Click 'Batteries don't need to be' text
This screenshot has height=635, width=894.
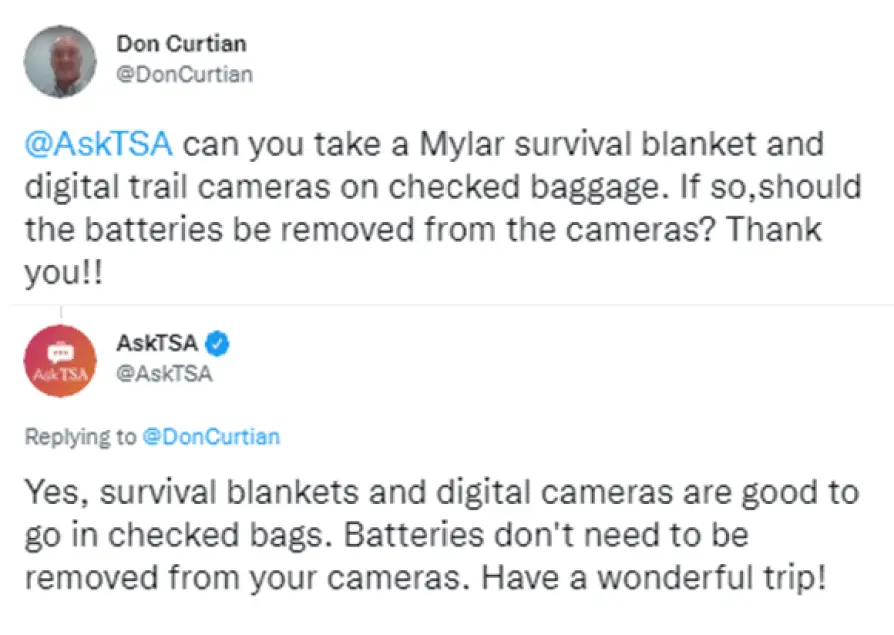(x=554, y=535)
